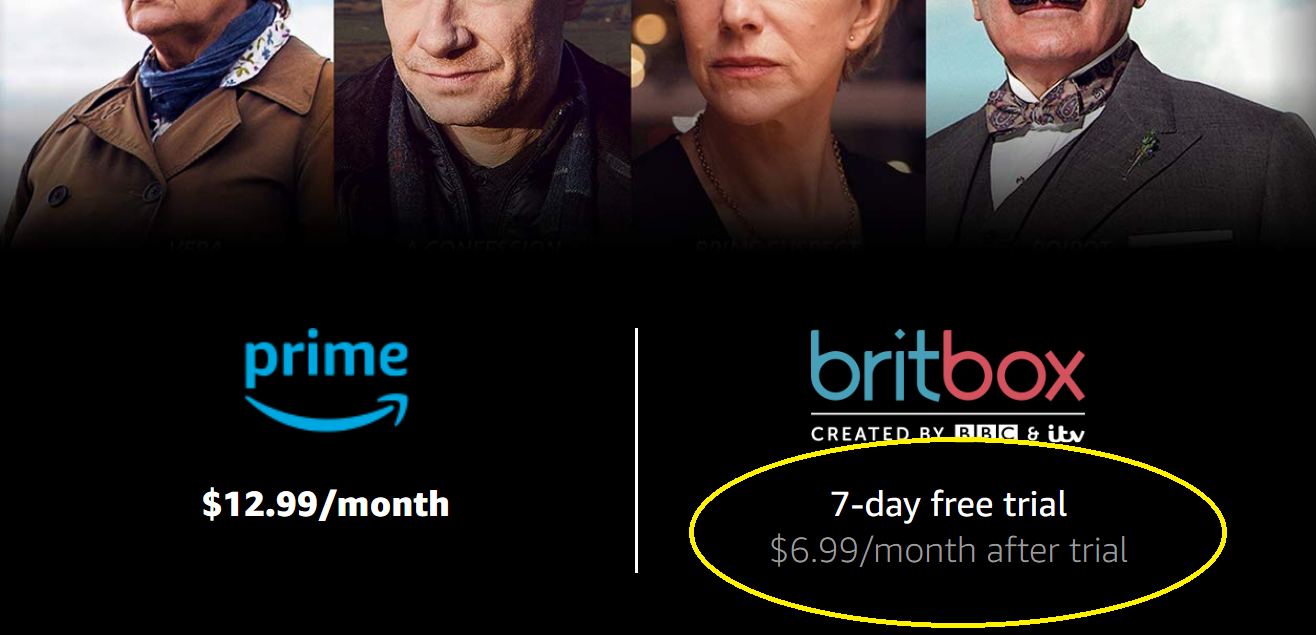Viewport: 1316px width, 635px height.
Task: Click the faded Prime Suspect title caption
Action: [778, 243]
